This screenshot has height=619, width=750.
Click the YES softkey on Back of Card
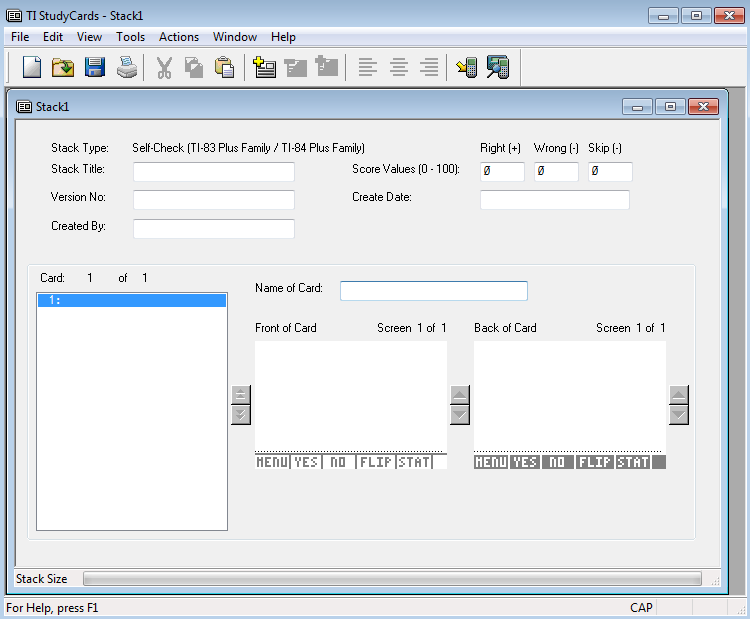[x=525, y=462]
